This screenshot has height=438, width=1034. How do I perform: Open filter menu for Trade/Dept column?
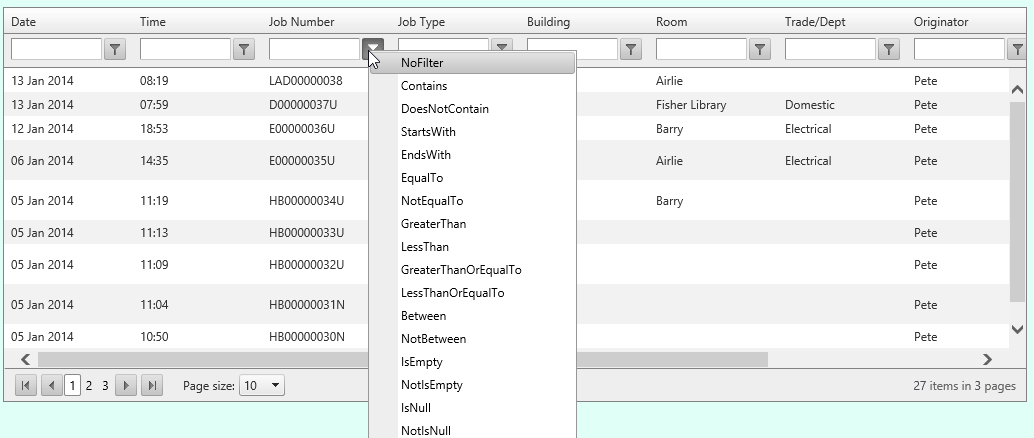[889, 49]
